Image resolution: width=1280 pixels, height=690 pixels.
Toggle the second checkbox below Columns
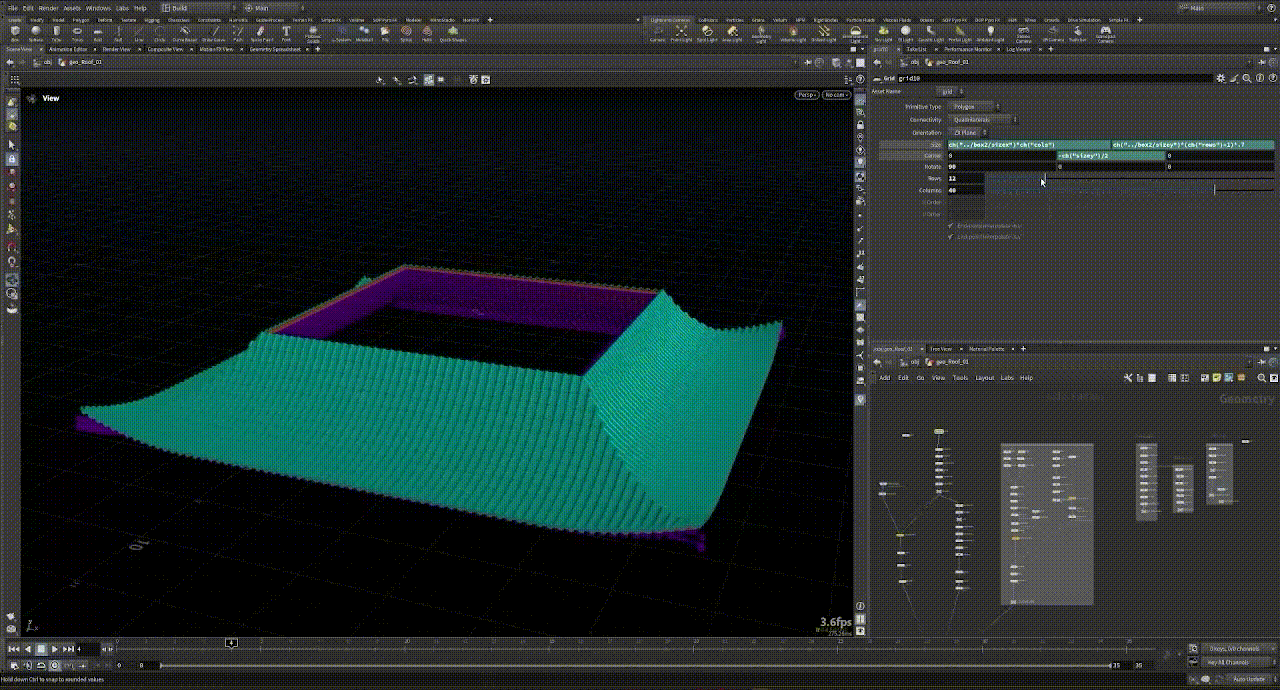[x=950, y=237]
